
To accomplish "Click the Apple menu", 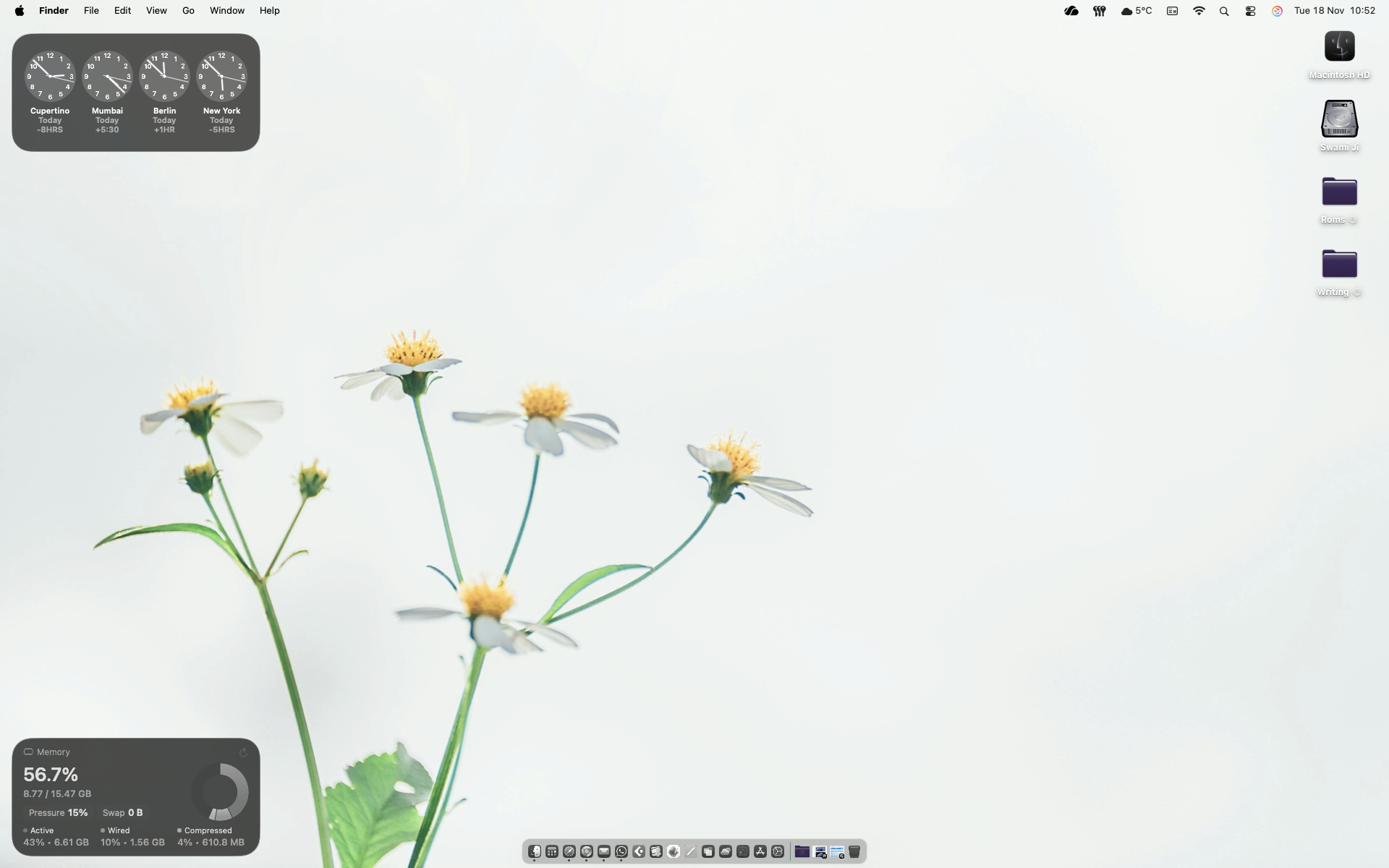I will 19,10.
